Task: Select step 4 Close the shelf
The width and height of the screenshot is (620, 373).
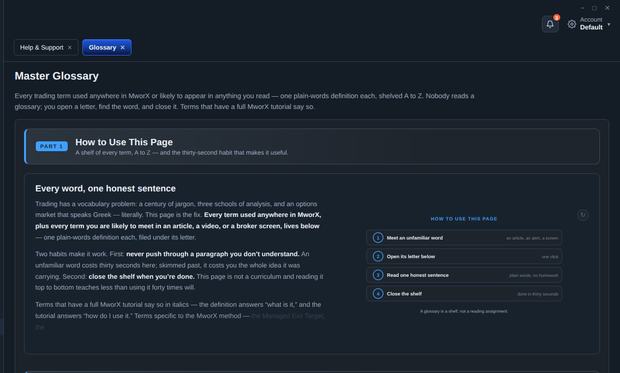Action: [x=464, y=294]
